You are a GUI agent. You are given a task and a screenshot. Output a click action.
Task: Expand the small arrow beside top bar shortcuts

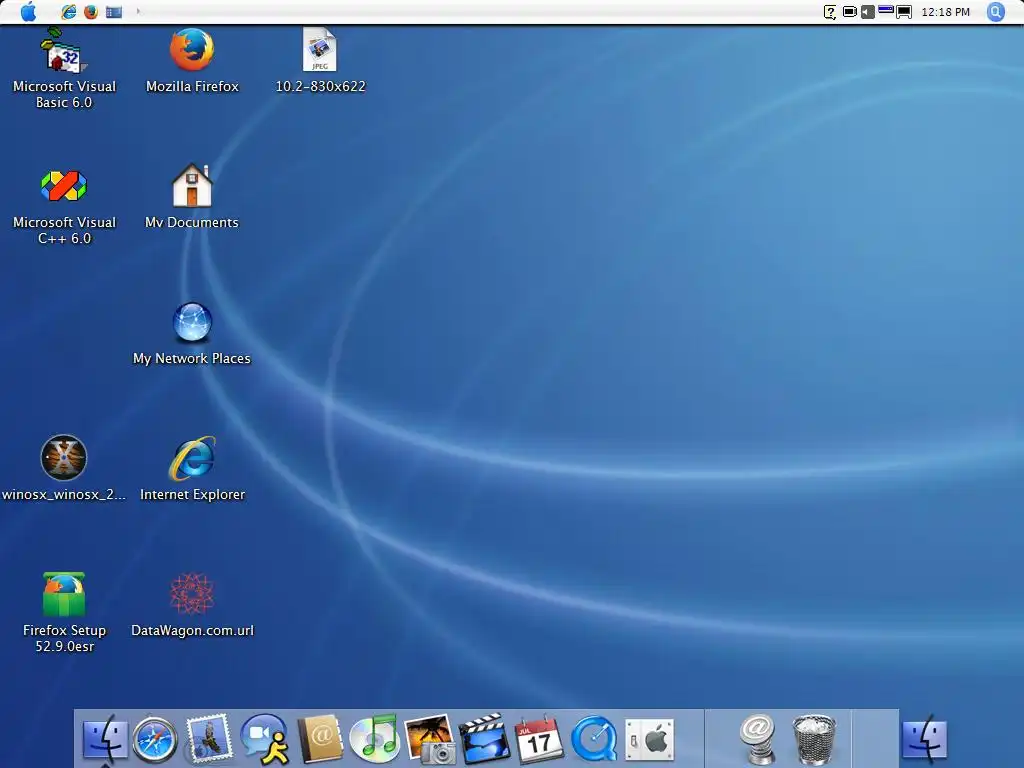click(x=138, y=11)
